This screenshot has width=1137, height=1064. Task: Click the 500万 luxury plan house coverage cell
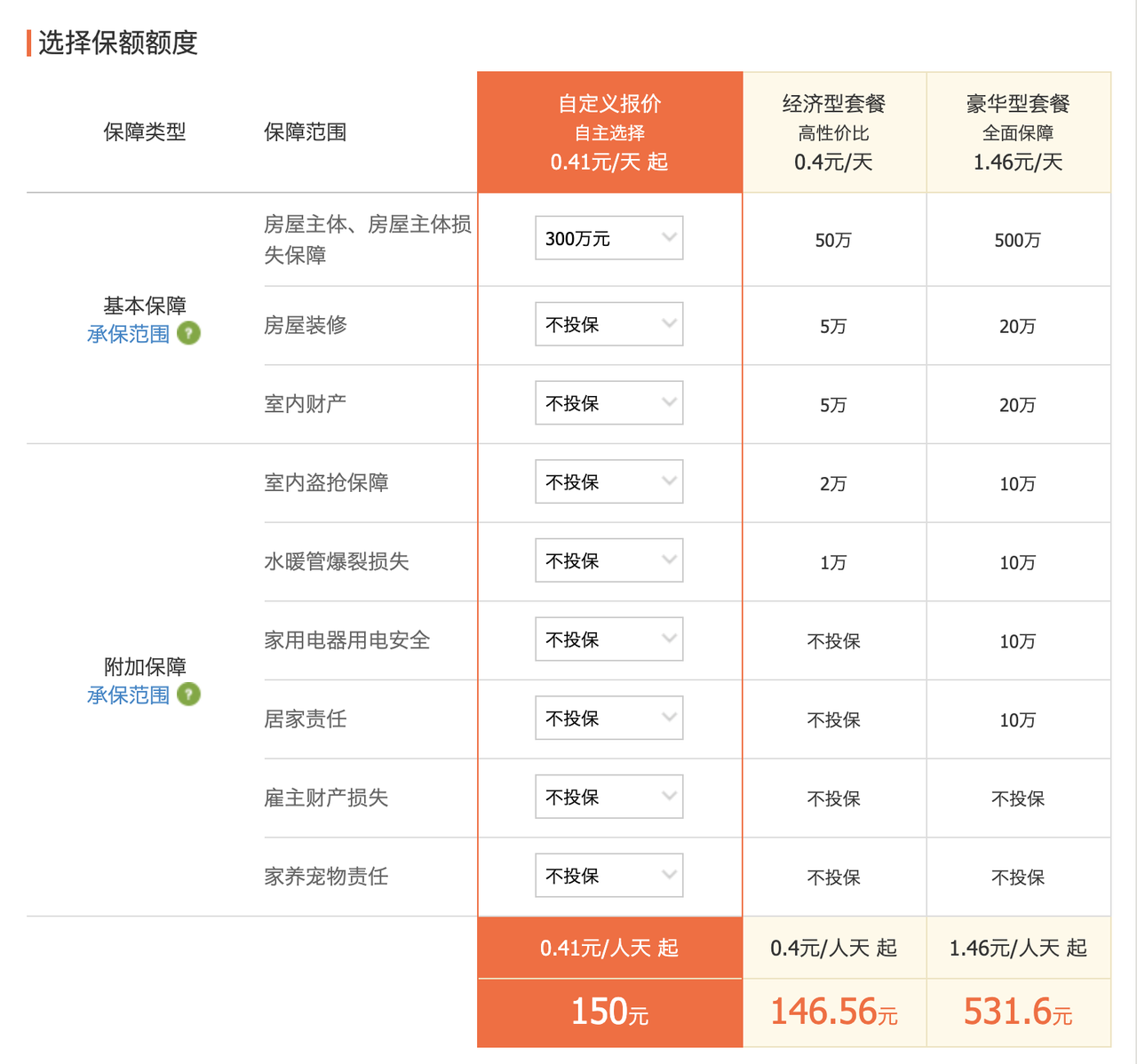point(1018,240)
